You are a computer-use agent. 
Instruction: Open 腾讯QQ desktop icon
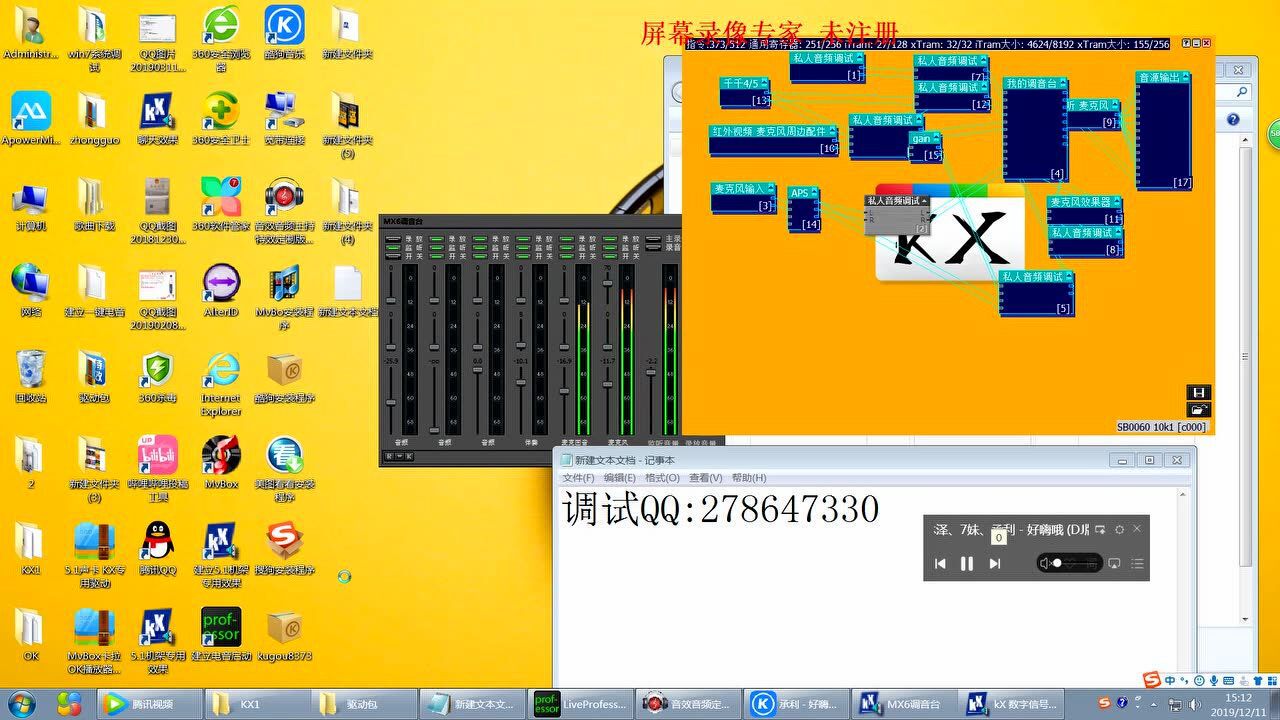coord(157,548)
